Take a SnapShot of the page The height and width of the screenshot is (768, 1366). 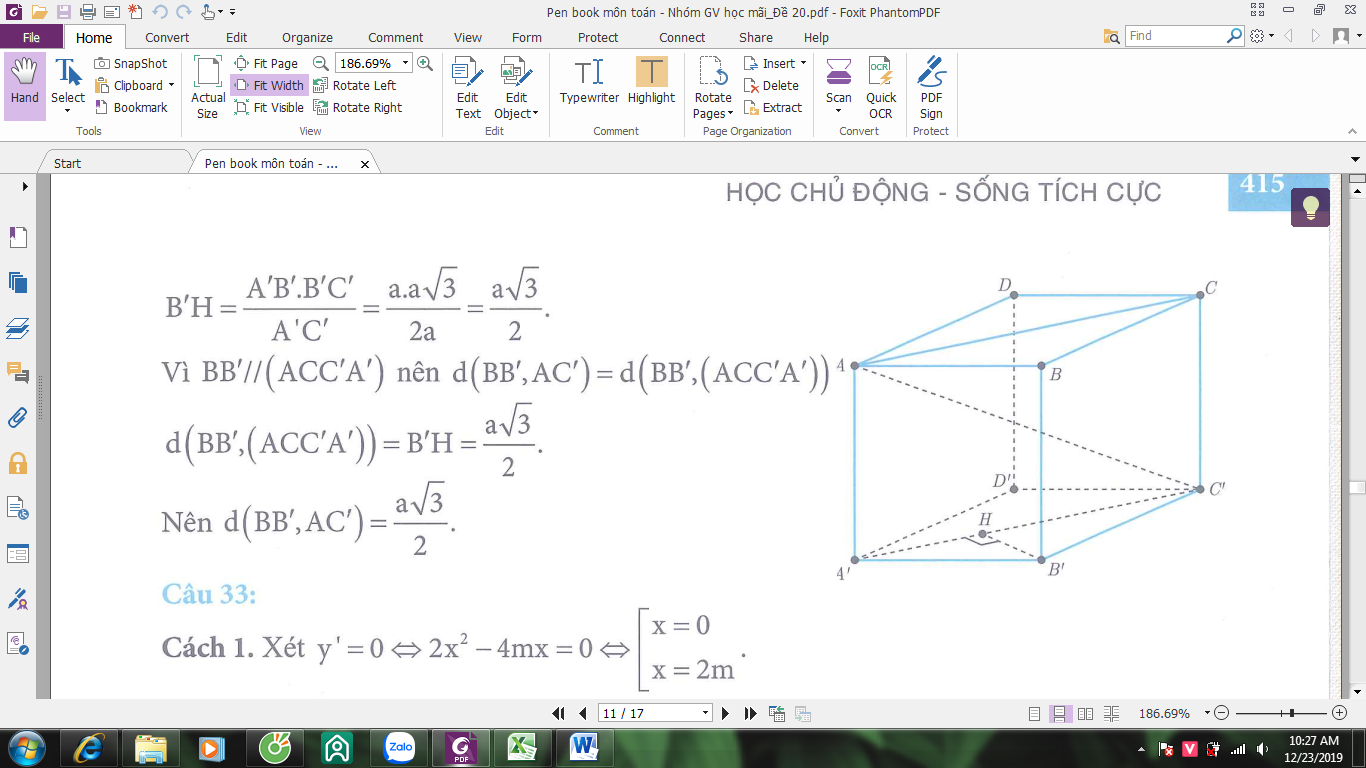click(x=131, y=63)
